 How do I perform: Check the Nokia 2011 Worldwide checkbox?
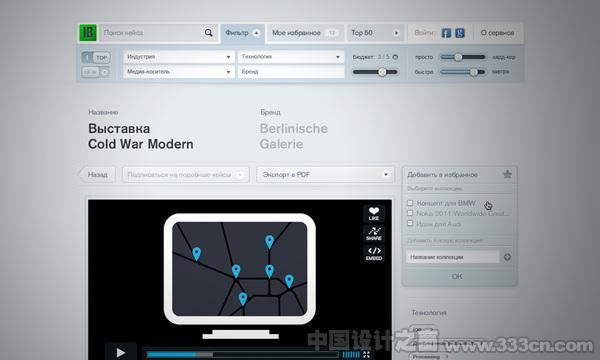click(x=410, y=213)
